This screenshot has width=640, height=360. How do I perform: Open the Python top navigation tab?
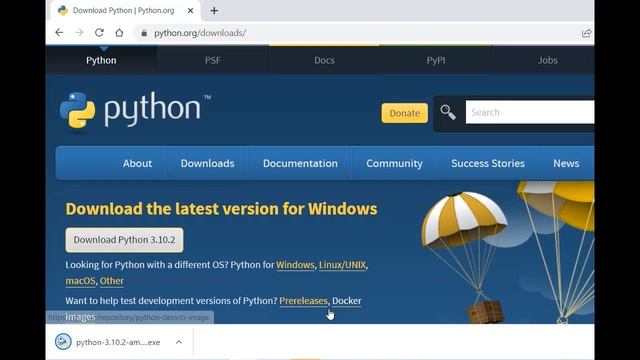[101, 60]
